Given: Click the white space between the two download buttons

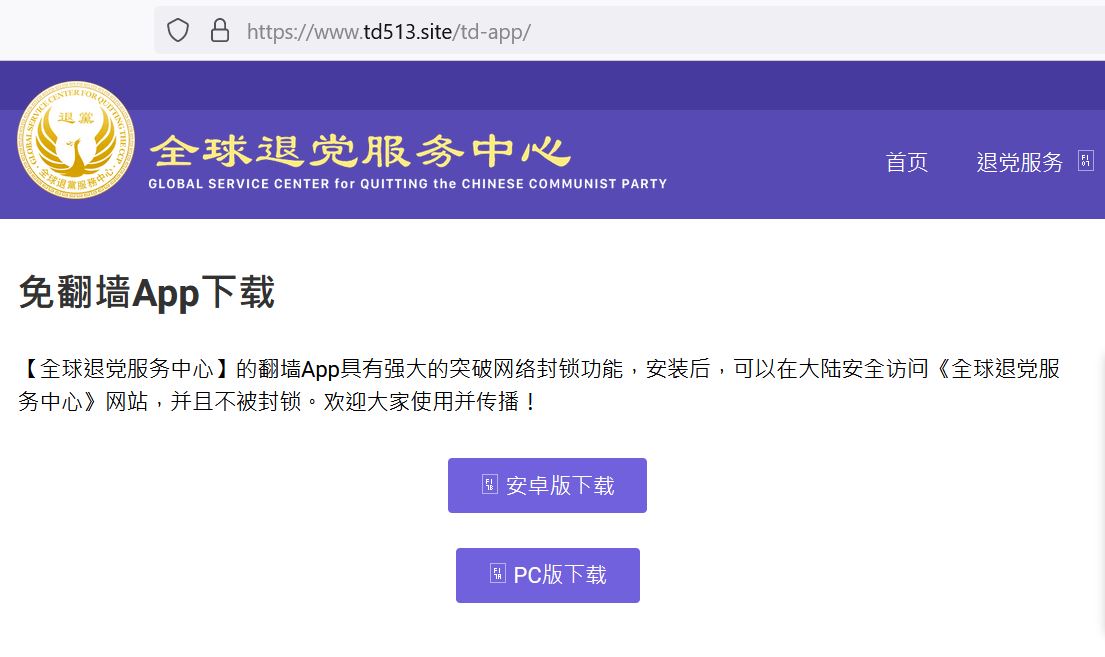Looking at the screenshot, I should tap(548, 530).
